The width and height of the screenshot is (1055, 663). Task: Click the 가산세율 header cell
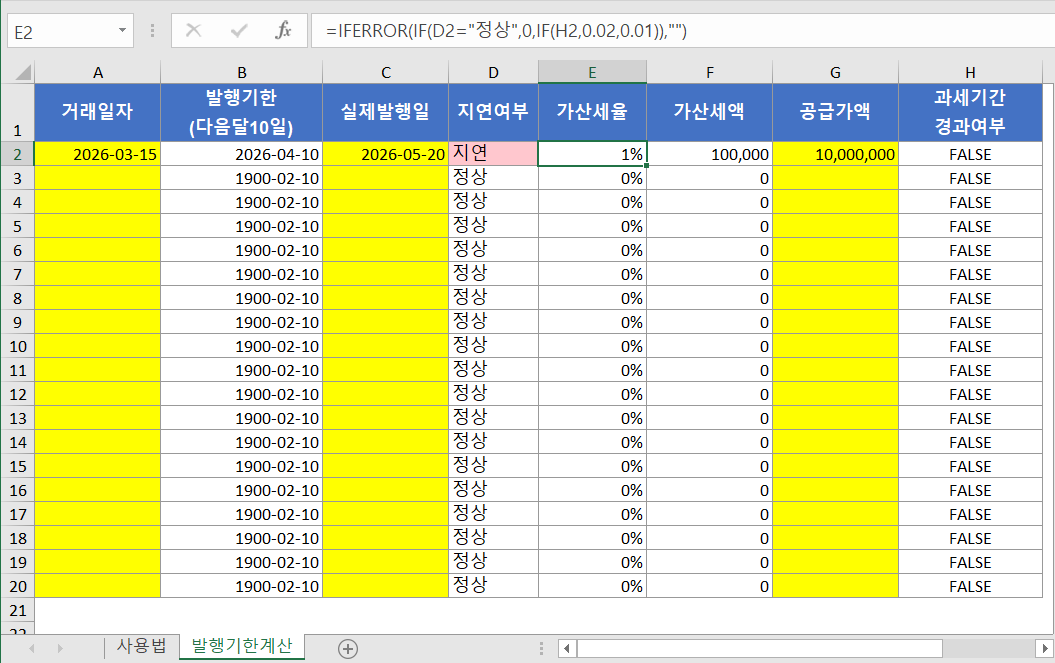pos(592,112)
